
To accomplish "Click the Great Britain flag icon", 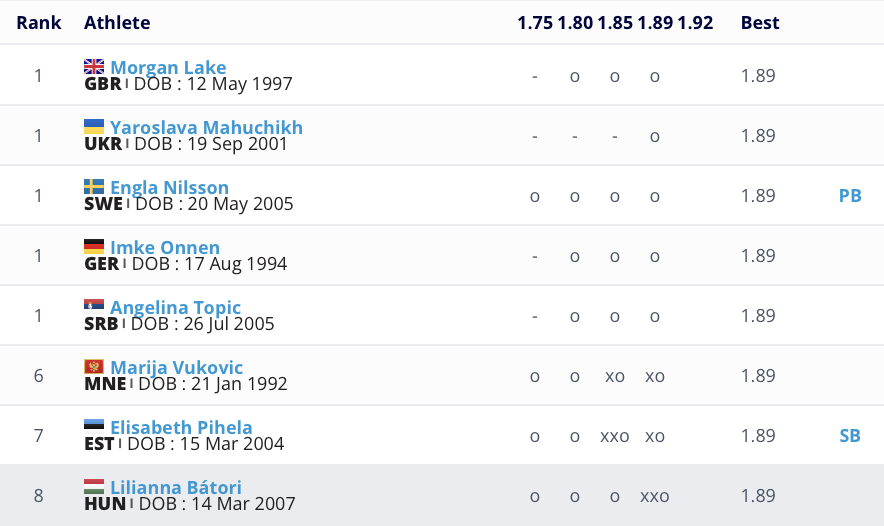I will pos(94,67).
